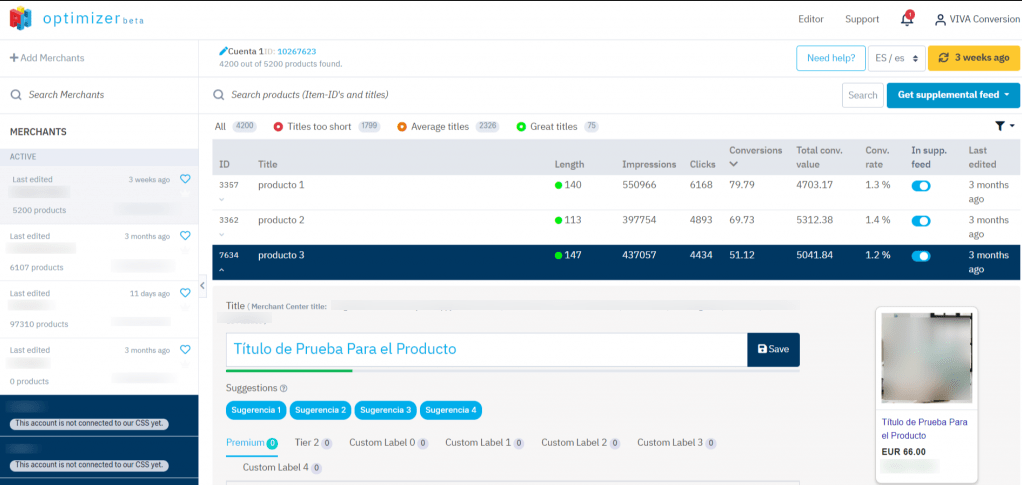The width and height of the screenshot is (1022, 485).
Task: Switch to Custom Label 1 tab
Action: point(484,443)
